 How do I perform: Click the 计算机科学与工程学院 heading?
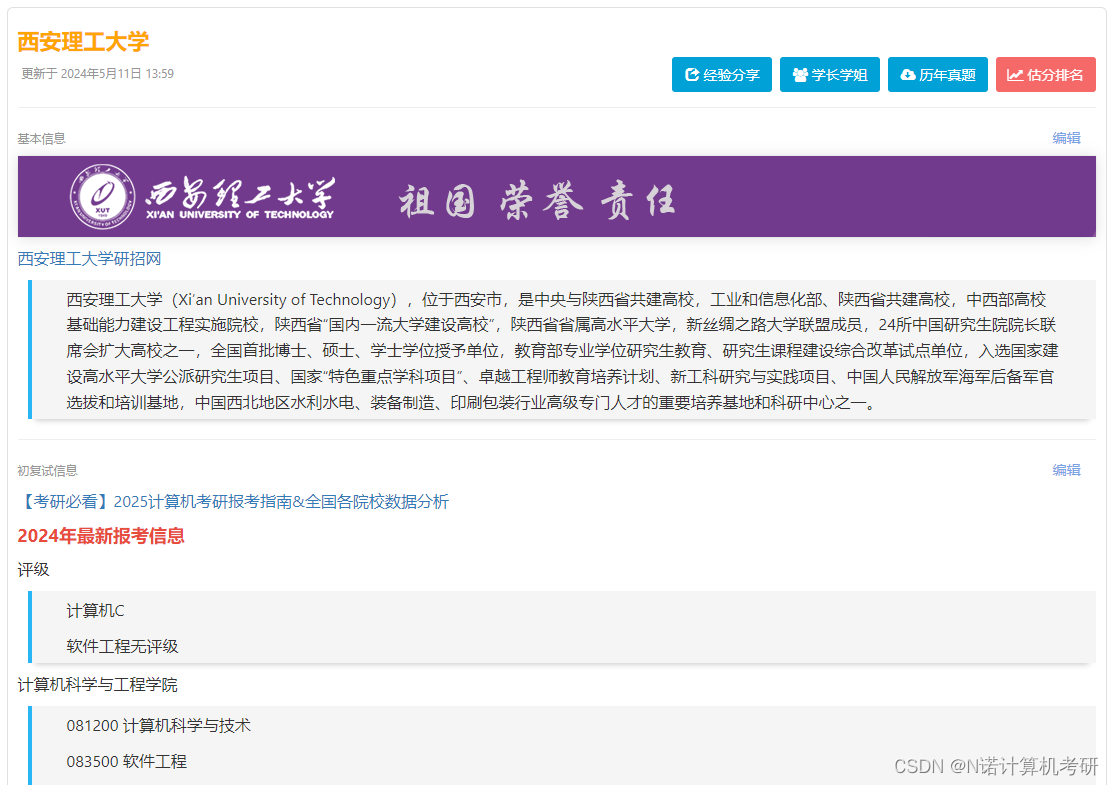[97, 685]
